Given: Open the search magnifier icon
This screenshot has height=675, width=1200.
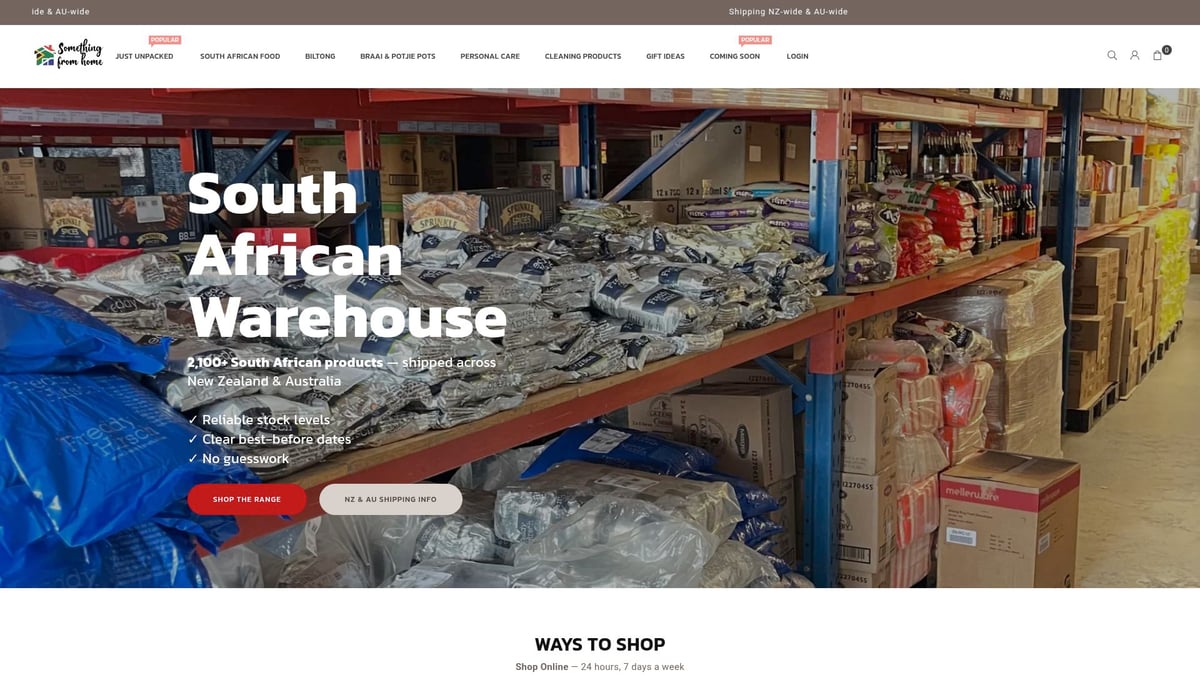Looking at the screenshot, I should point(1112,56).
